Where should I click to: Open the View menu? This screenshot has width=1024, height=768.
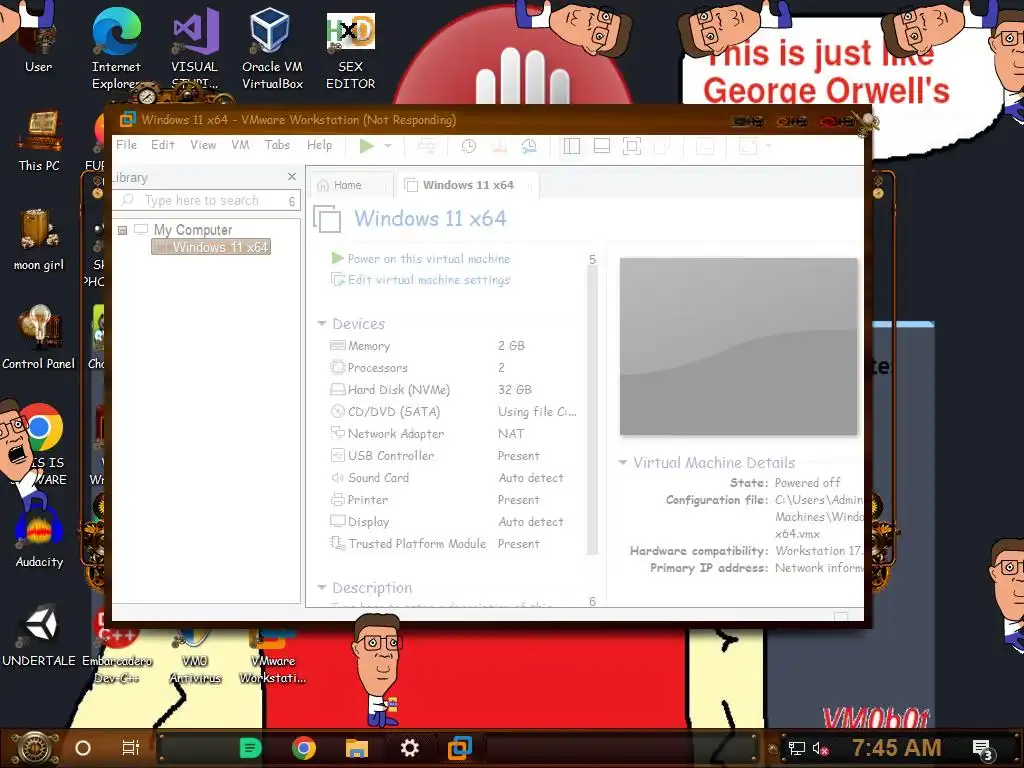pyautogui.click(x=203, y=145)
